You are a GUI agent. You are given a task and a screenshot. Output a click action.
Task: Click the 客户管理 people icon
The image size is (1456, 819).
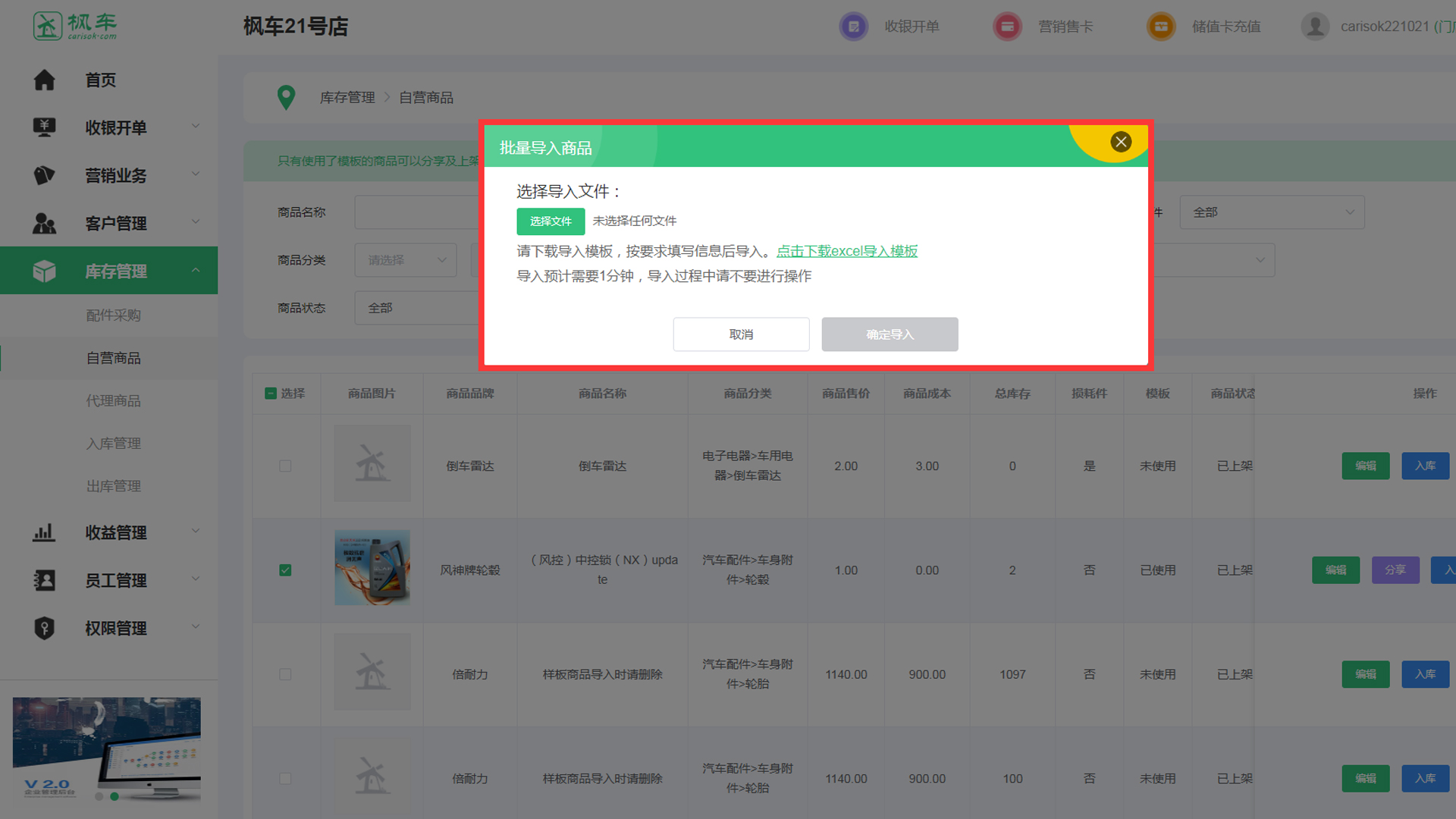45,223
